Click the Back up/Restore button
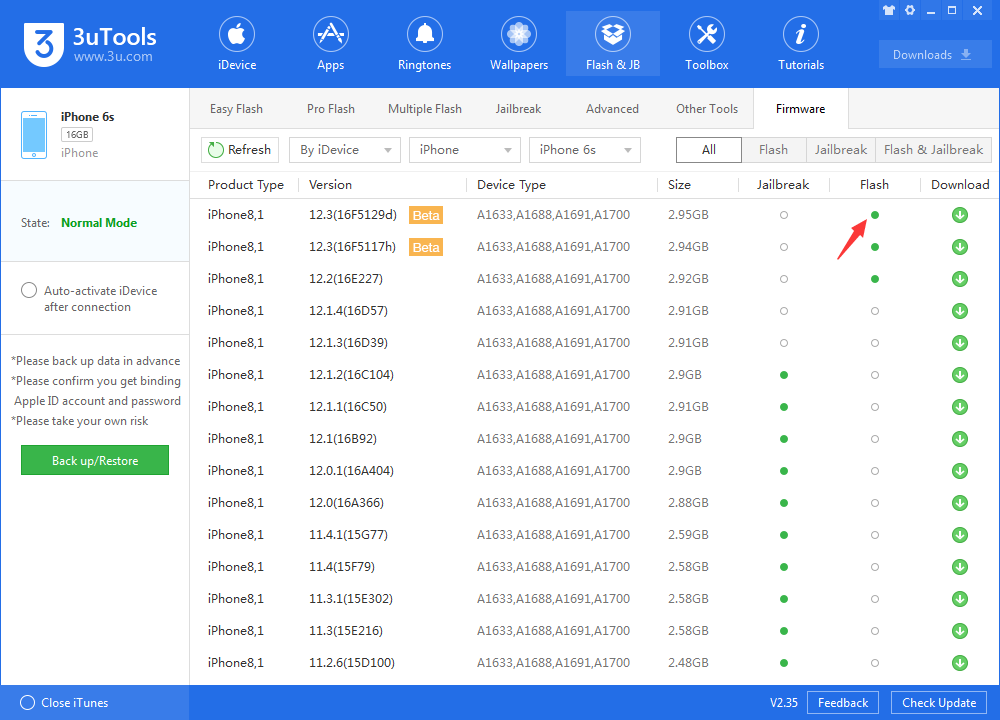The image size is (1000, 720). 94,460
